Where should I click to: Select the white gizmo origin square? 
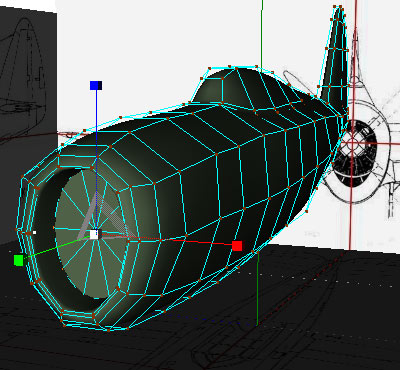click(x=94, y=235)
